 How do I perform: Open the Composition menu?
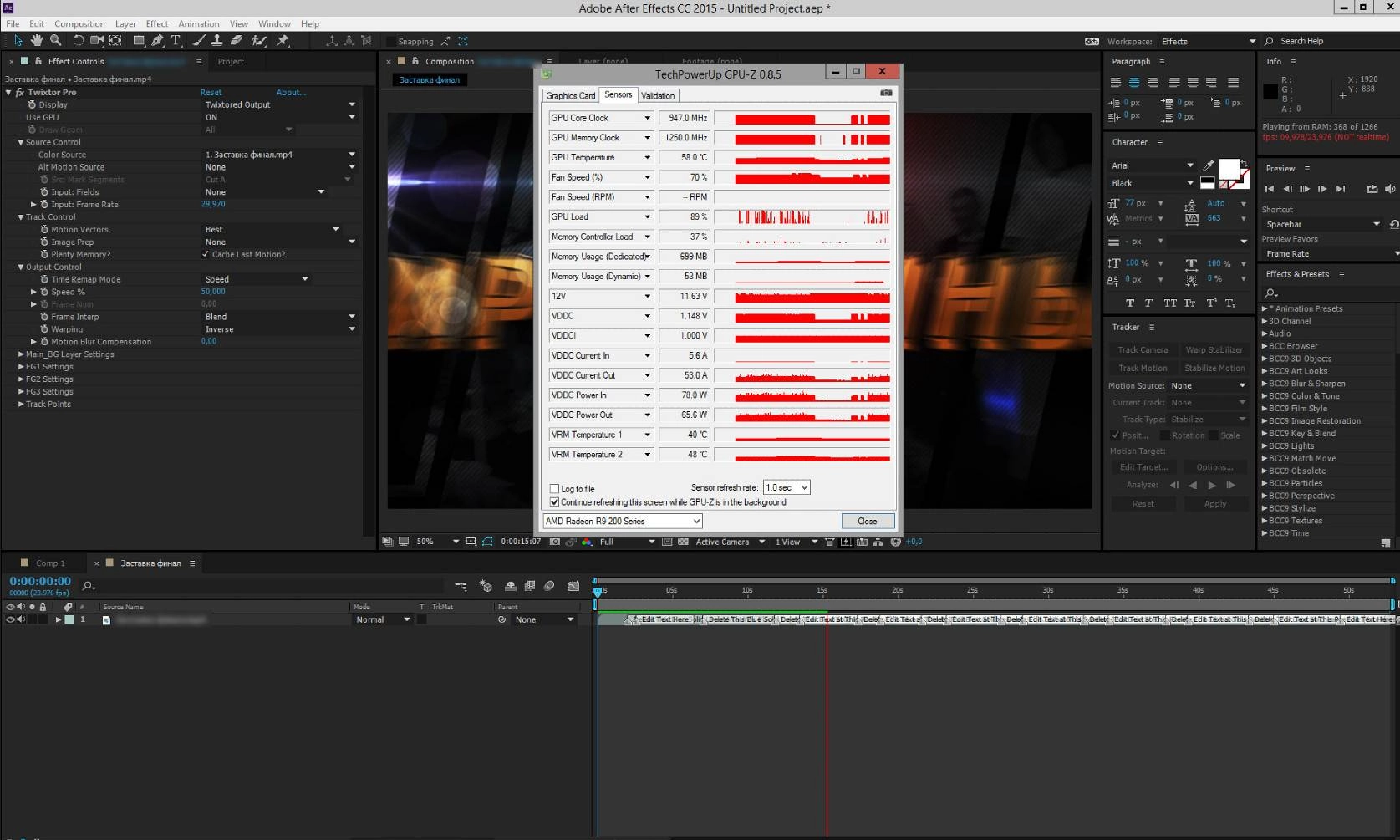[x=79, y=23]
